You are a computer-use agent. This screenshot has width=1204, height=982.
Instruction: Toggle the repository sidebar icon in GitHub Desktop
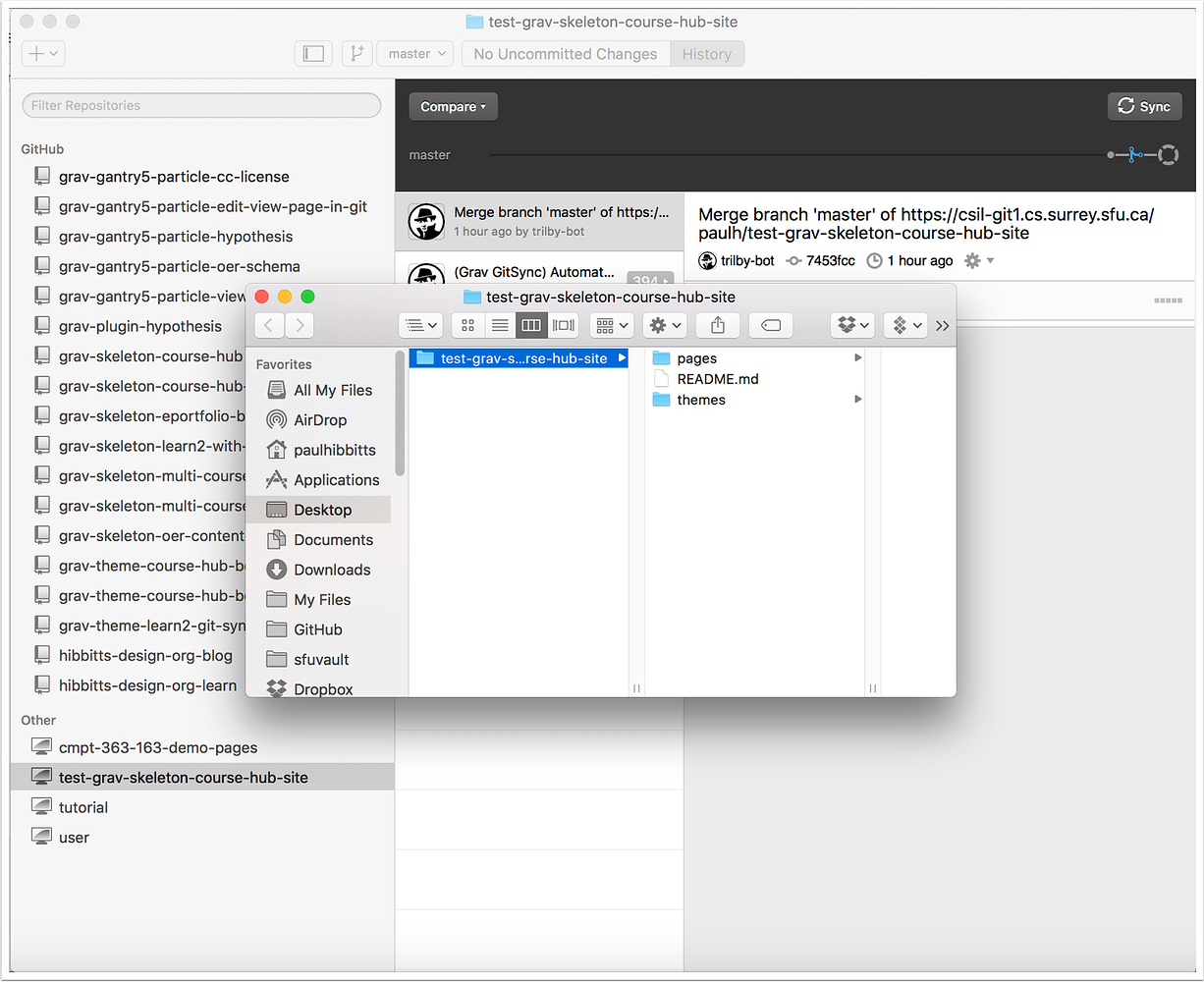(x=313, y=54)
